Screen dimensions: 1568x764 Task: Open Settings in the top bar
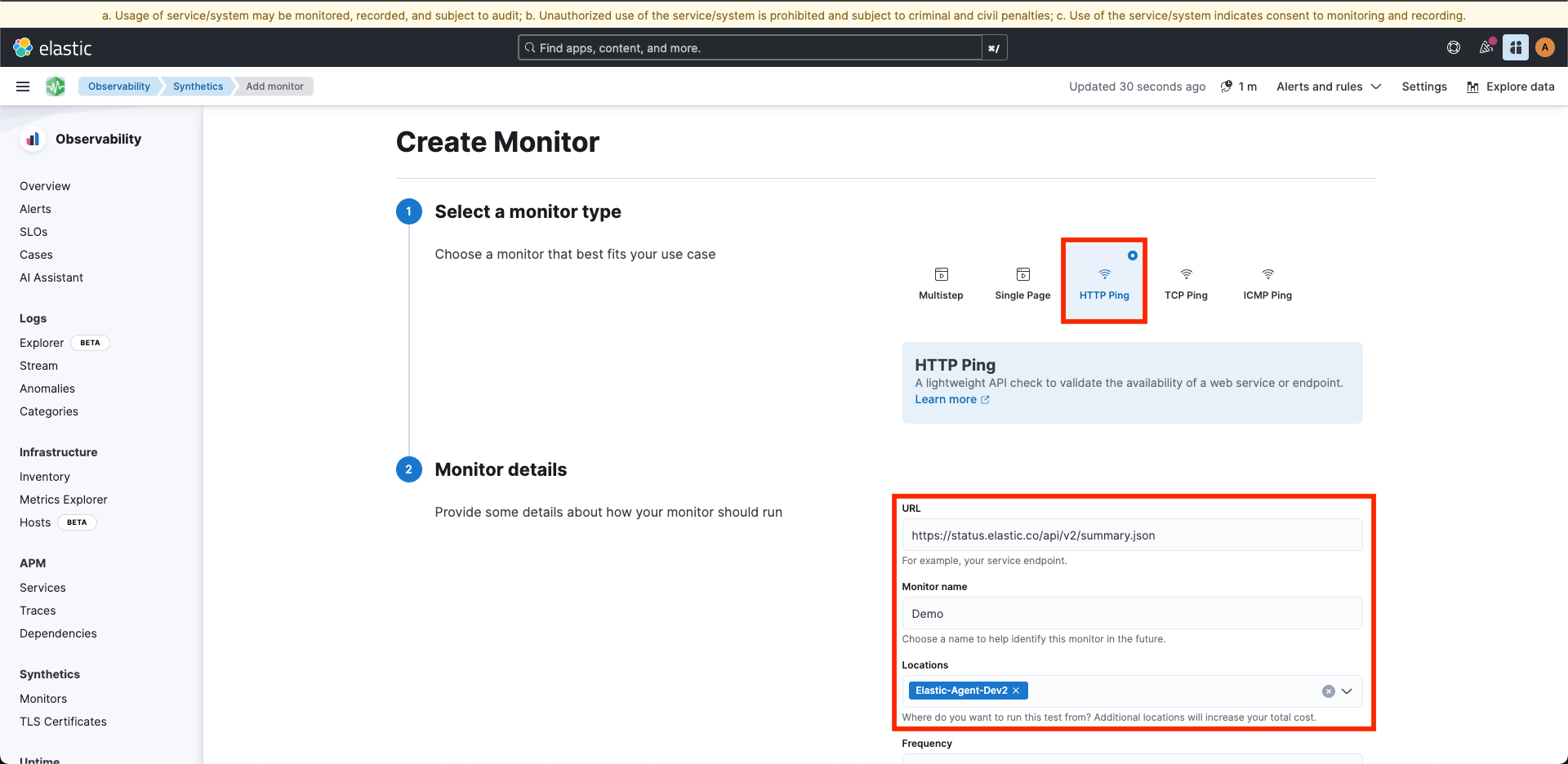pyautogui.click(x=1423, y=87)
